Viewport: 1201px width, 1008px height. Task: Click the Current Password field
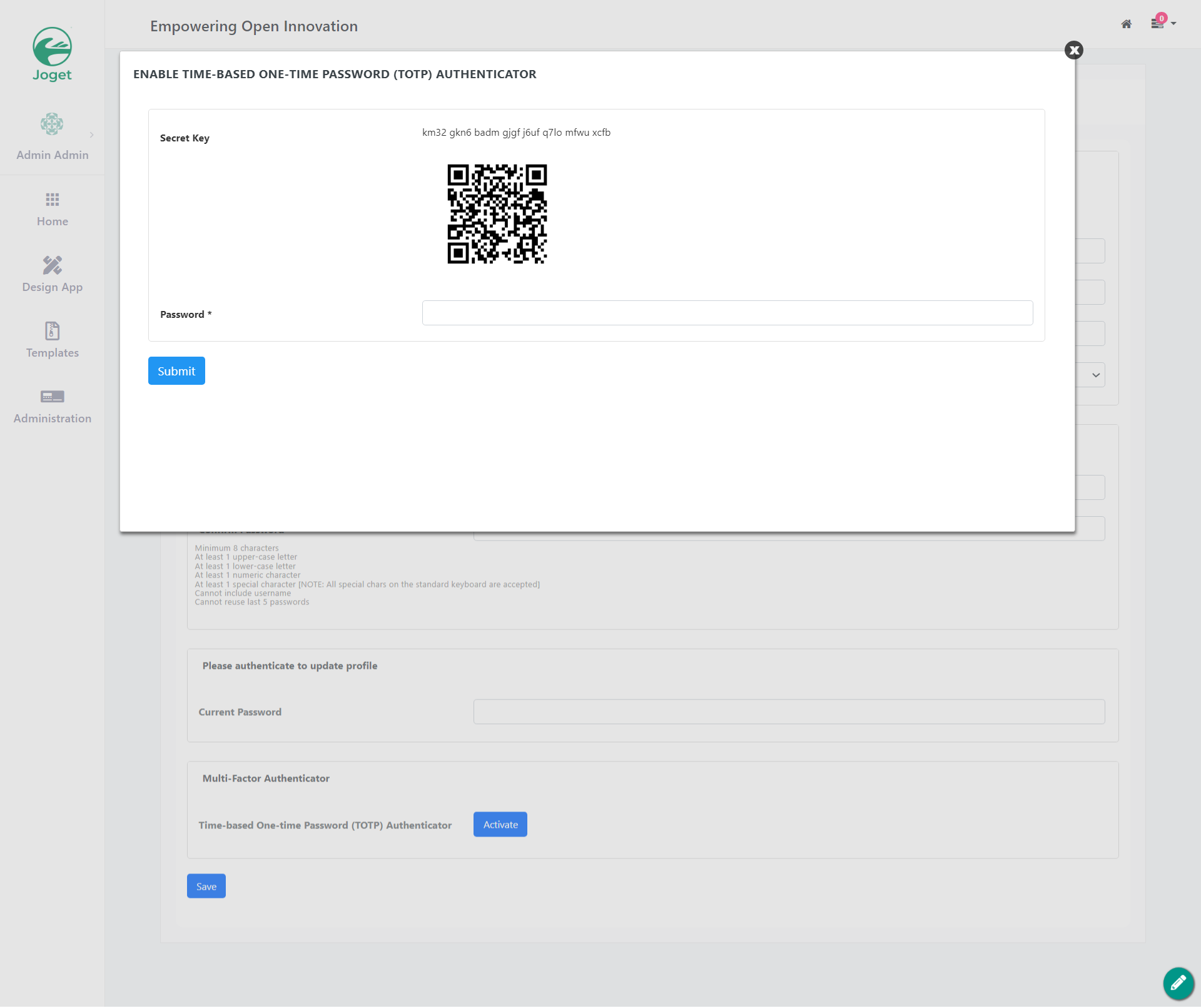(x=789, y=712)
